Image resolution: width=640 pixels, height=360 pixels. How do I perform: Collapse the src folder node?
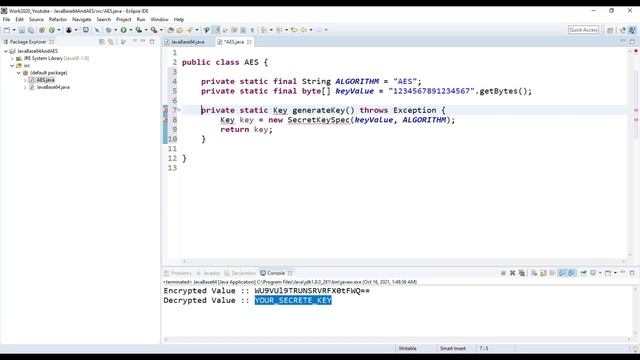click(12, 65)
